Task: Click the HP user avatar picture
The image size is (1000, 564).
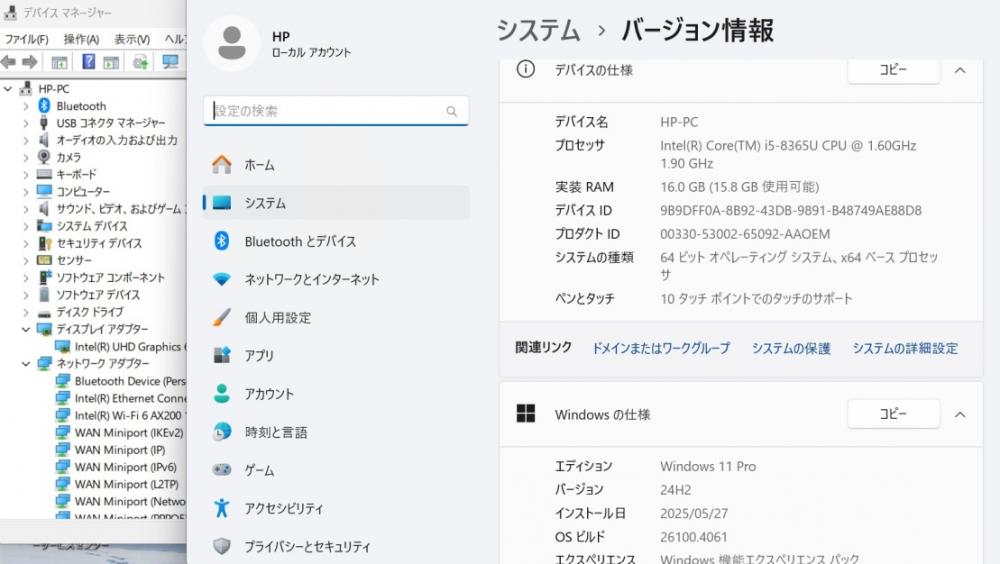Action: [x=232, y=43]
